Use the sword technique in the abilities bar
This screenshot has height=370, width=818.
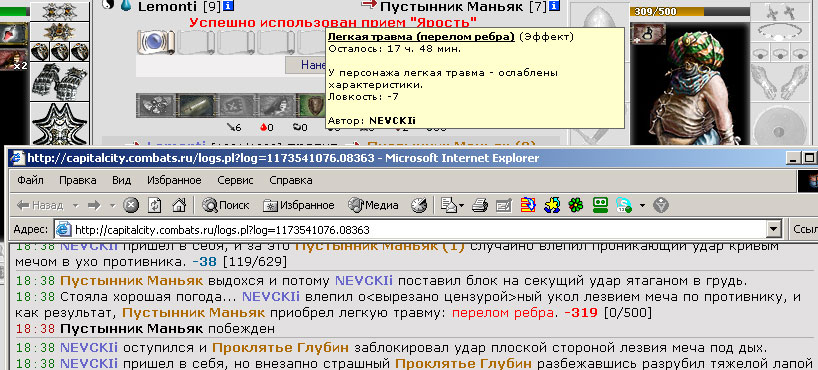pos(196,105)
